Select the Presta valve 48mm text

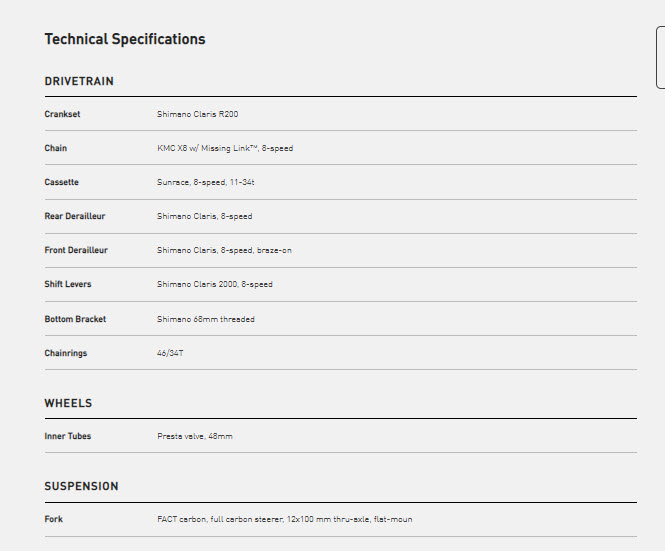[x=195, y=436]
